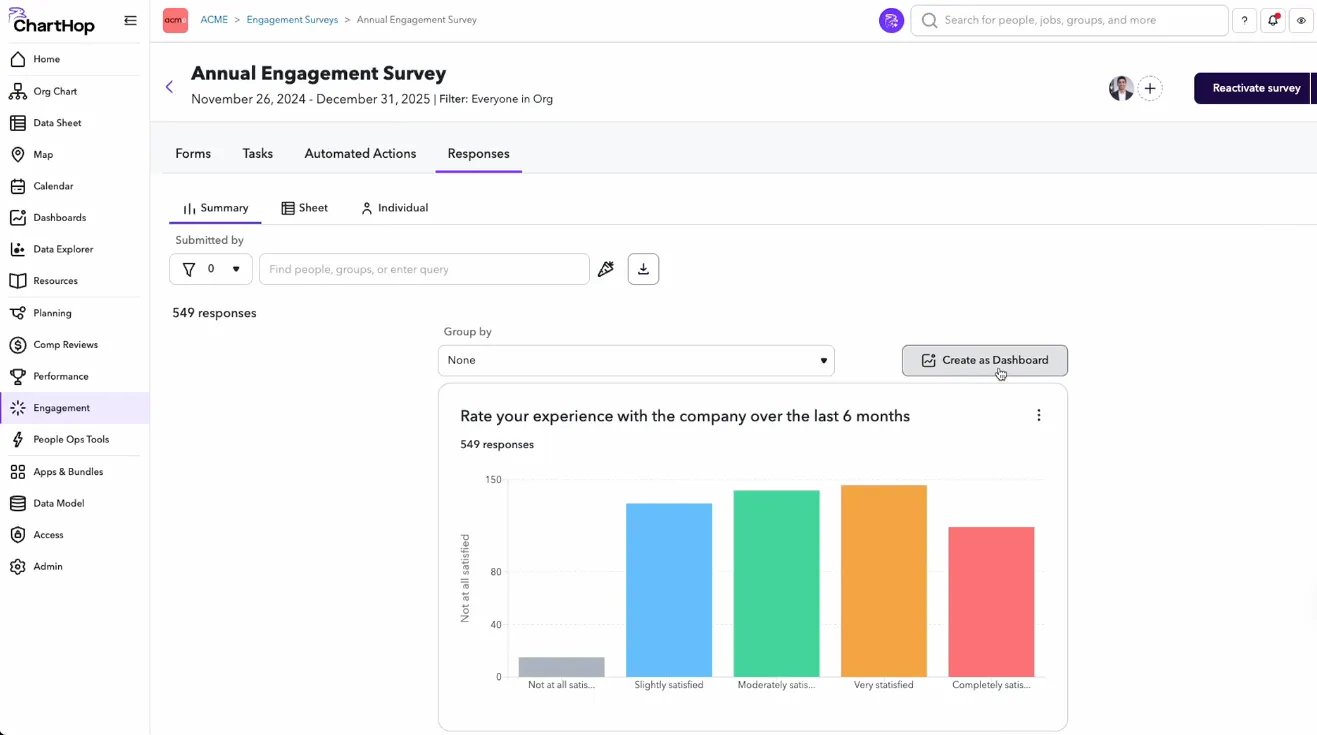Image resolution: width=1317 pixels, height=735 pixels.
Task: Open Apps & Bundles
Action: tap(67, 472)
